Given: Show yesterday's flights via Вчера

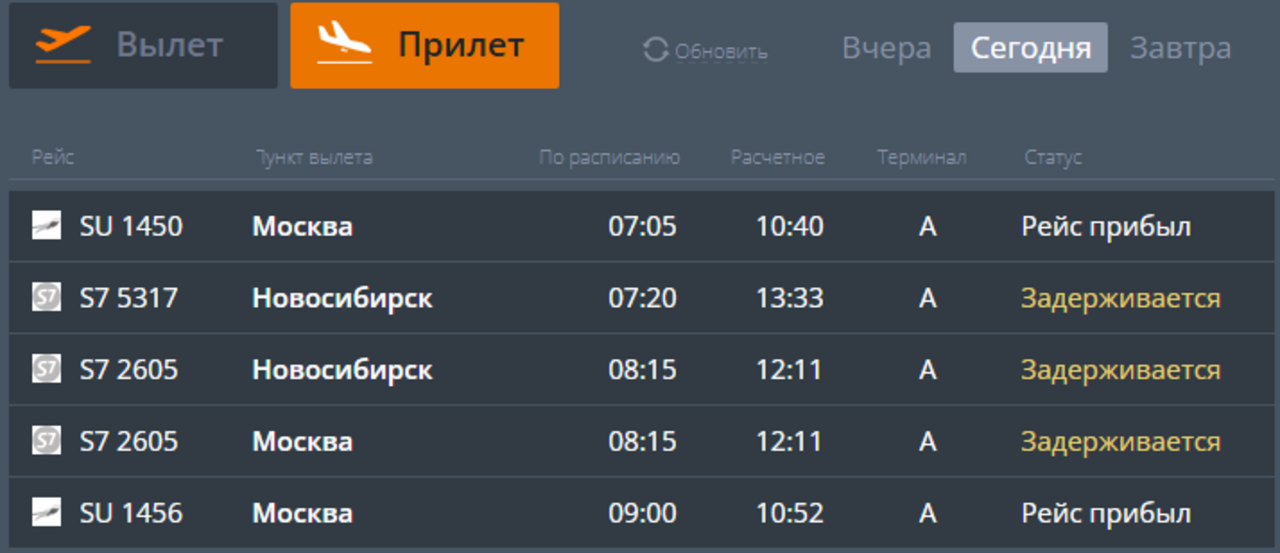Looking at the screenshot, I should [x=886, y=48].
